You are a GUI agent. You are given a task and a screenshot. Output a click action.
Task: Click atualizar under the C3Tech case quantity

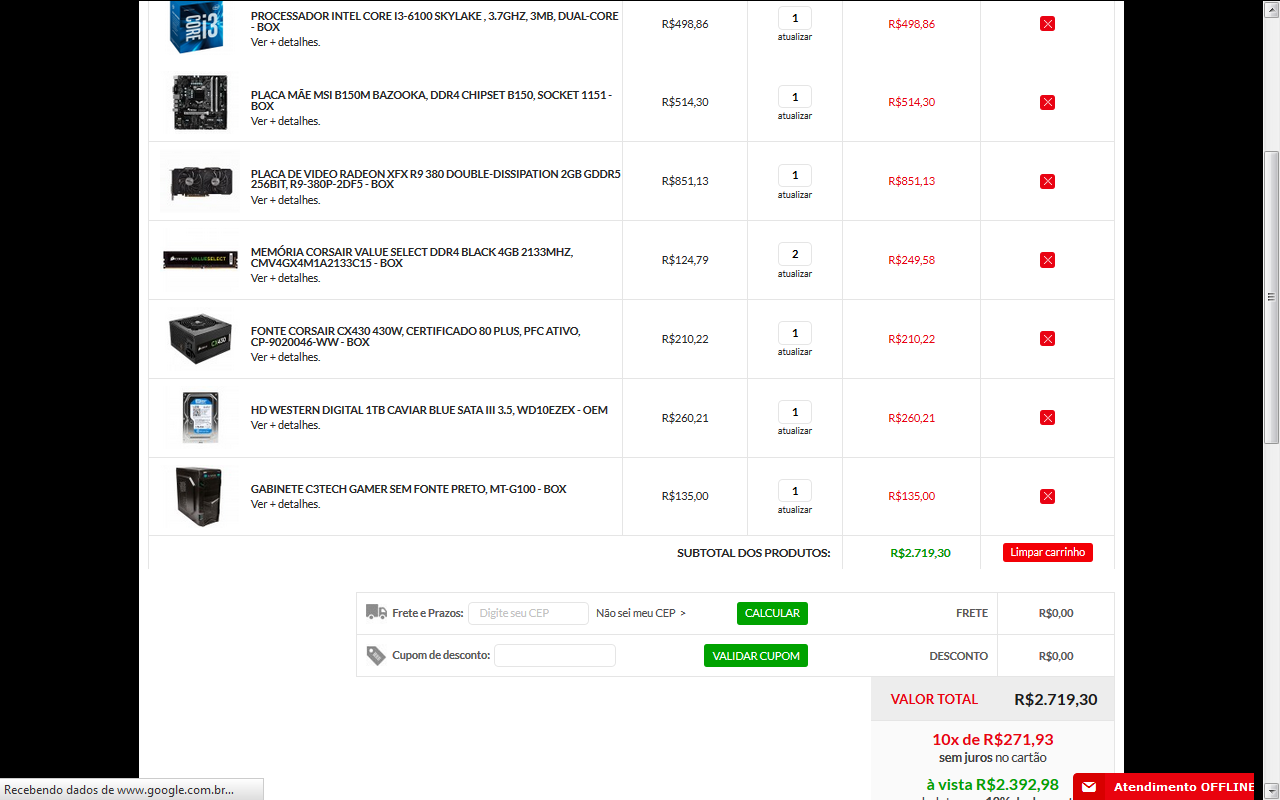tap(795, 510)
